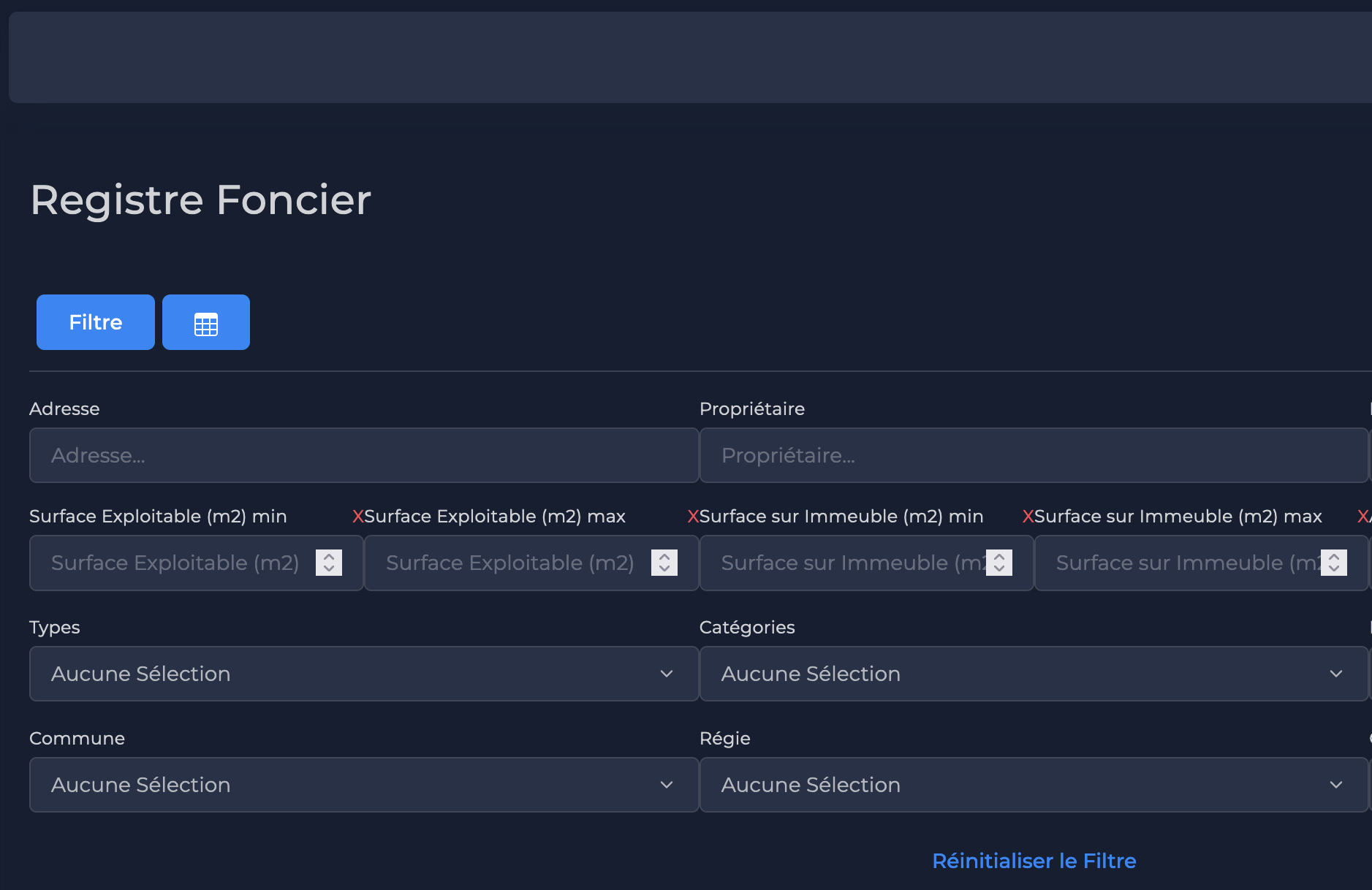The height and width of the screenshot is (890, 1372).
Task: Click into the Propriétaire input field
Action: click(x=1034, y=455)
